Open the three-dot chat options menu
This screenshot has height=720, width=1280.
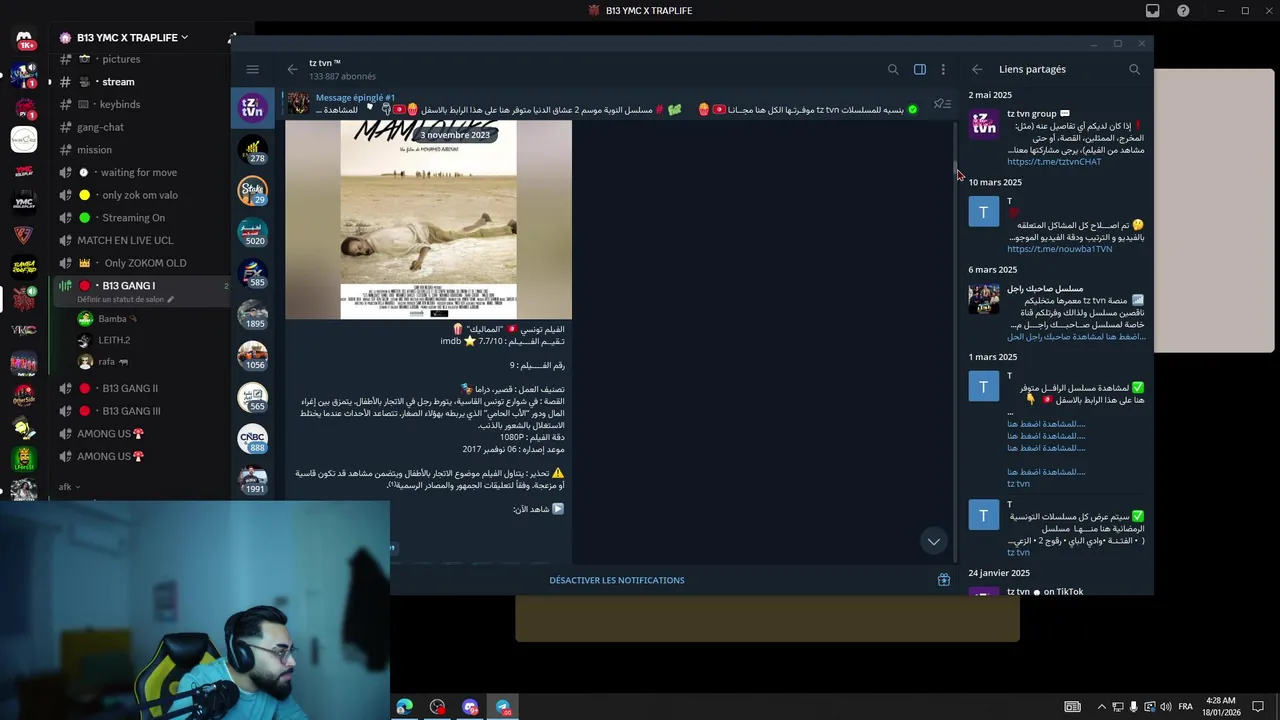click(943, 69)
